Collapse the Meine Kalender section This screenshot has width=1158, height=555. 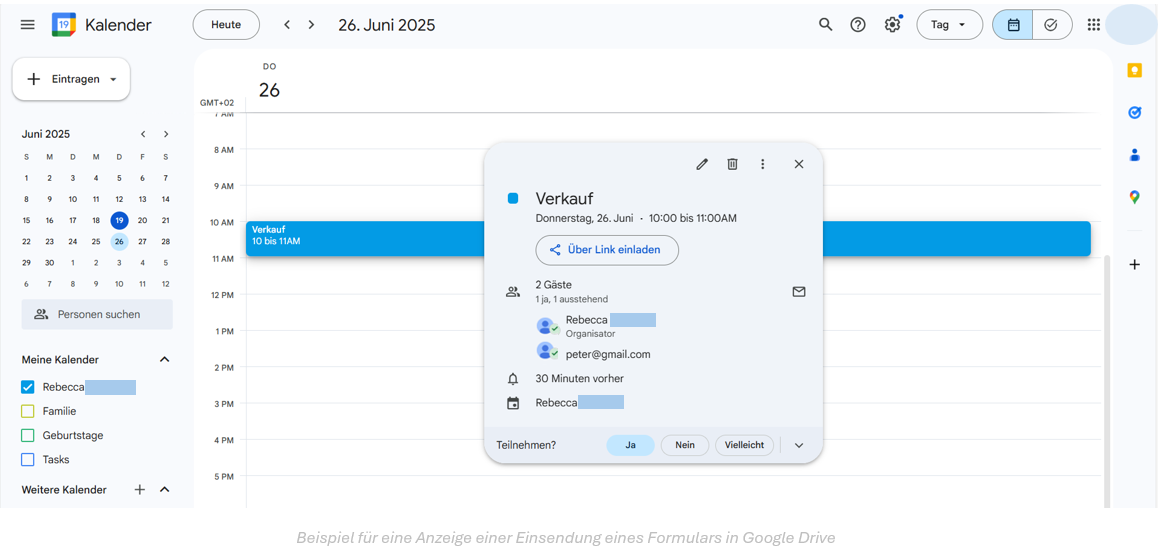pos(165,360)
